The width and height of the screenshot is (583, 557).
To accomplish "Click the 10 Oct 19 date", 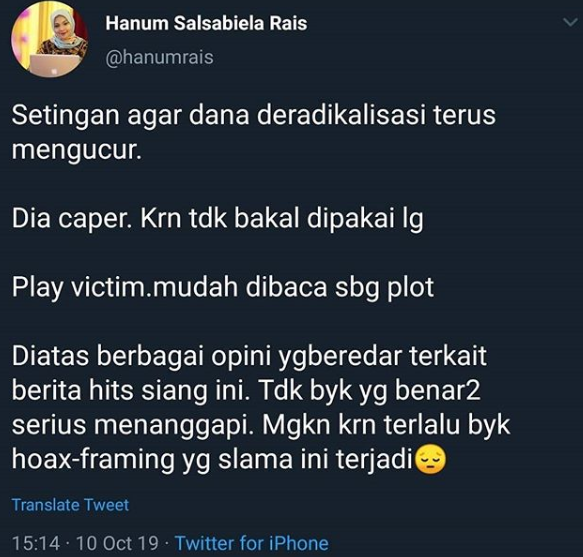I will point(117,543).
